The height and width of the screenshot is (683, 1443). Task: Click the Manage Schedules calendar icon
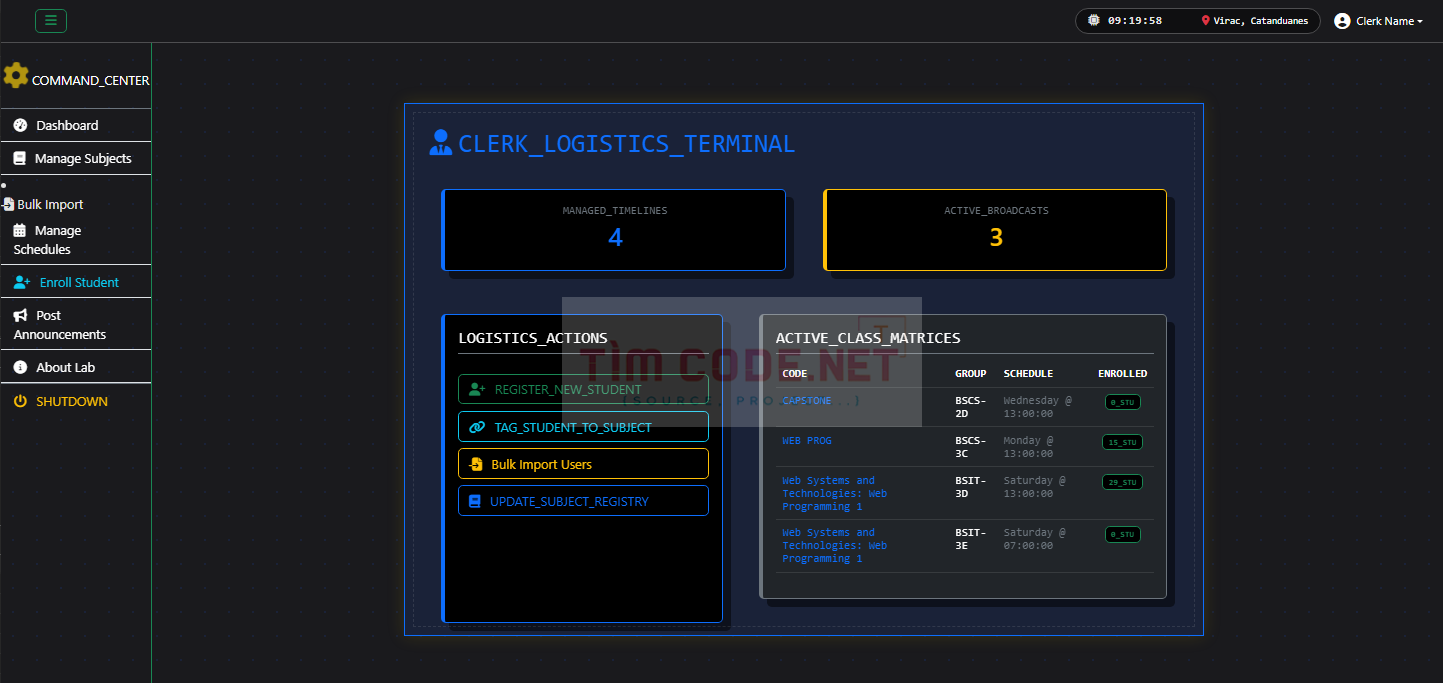click(19, 230)
